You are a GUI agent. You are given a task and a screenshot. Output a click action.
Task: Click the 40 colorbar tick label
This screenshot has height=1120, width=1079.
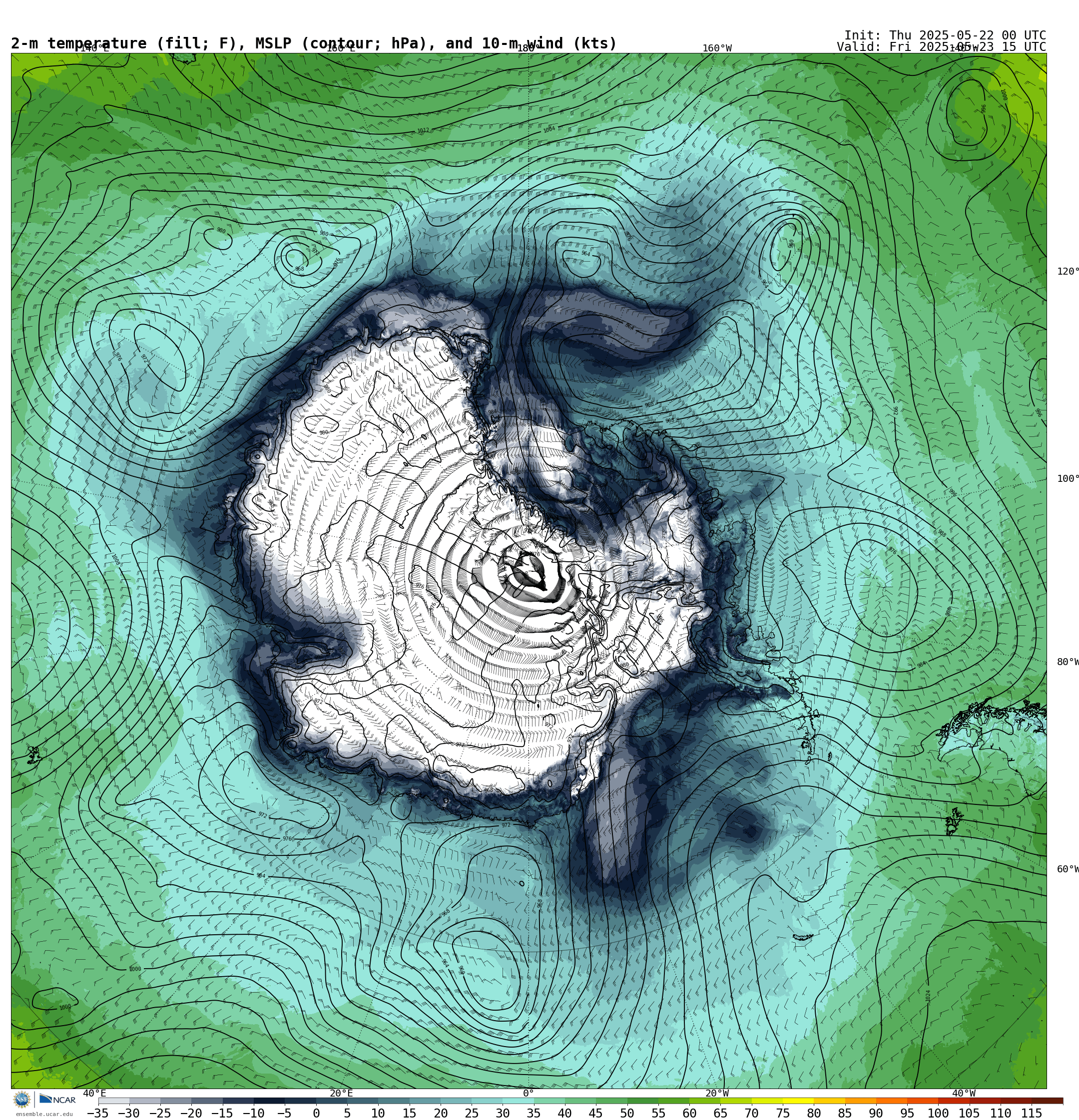coord(564,1113)
